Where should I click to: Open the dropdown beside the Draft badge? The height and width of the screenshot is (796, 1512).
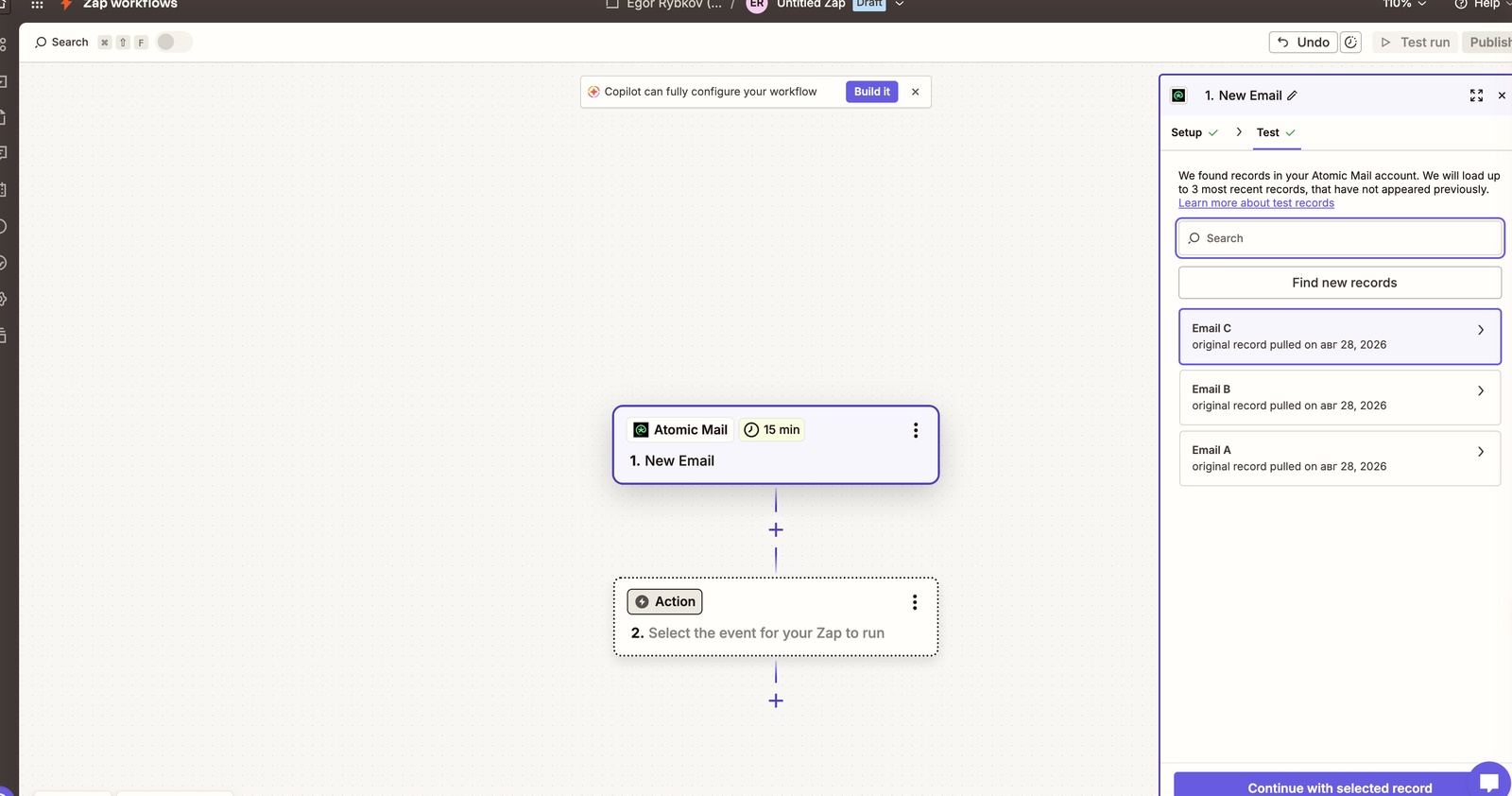[900, 4]
